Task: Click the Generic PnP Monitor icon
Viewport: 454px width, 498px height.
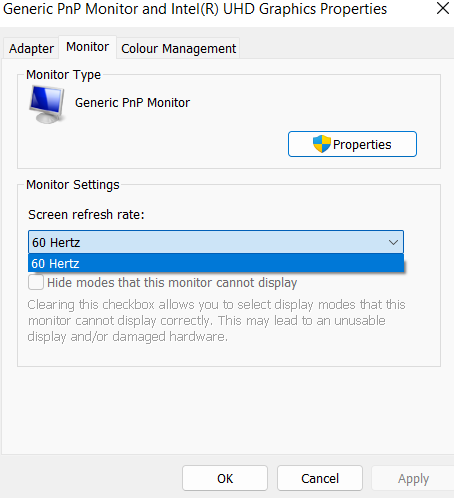Action: 47,104
